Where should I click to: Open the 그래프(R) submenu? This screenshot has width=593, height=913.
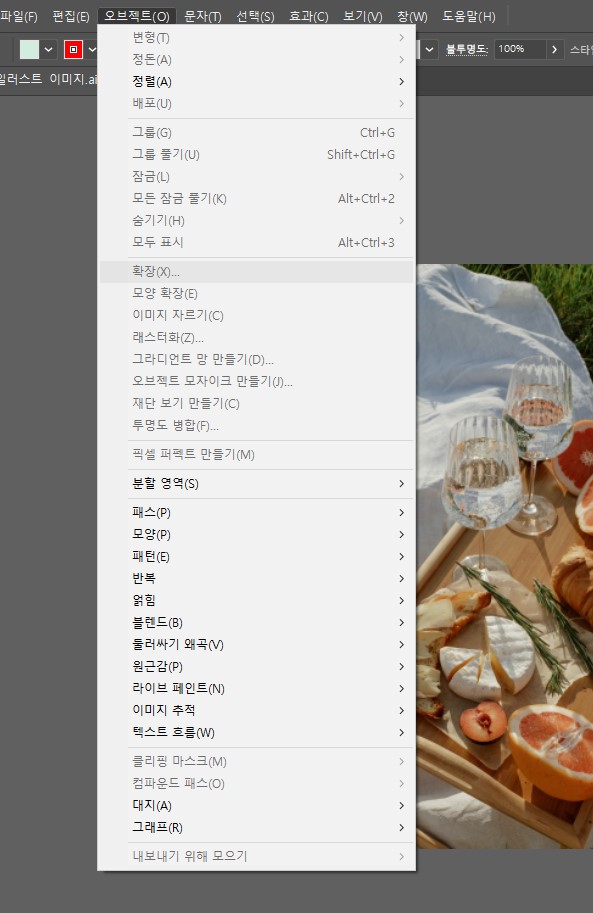pos(256,828)
